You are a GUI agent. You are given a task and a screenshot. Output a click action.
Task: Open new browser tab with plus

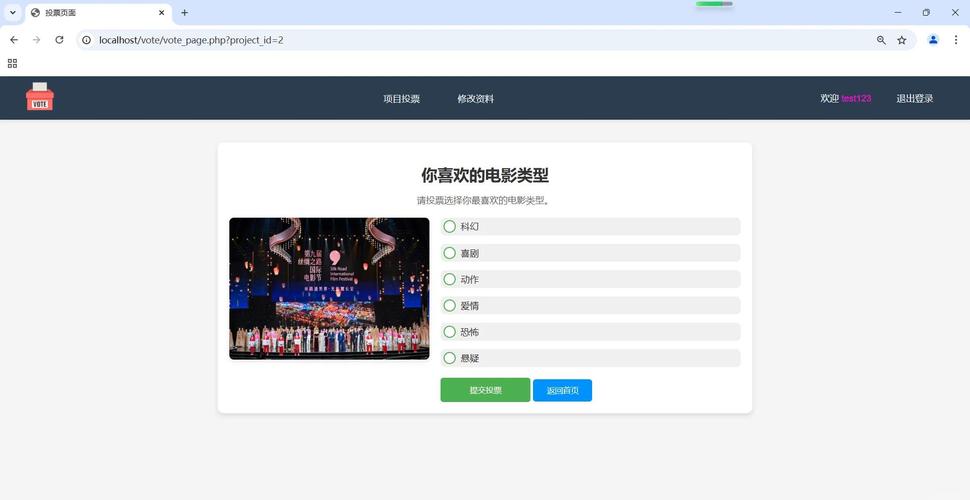click(184, 12)
